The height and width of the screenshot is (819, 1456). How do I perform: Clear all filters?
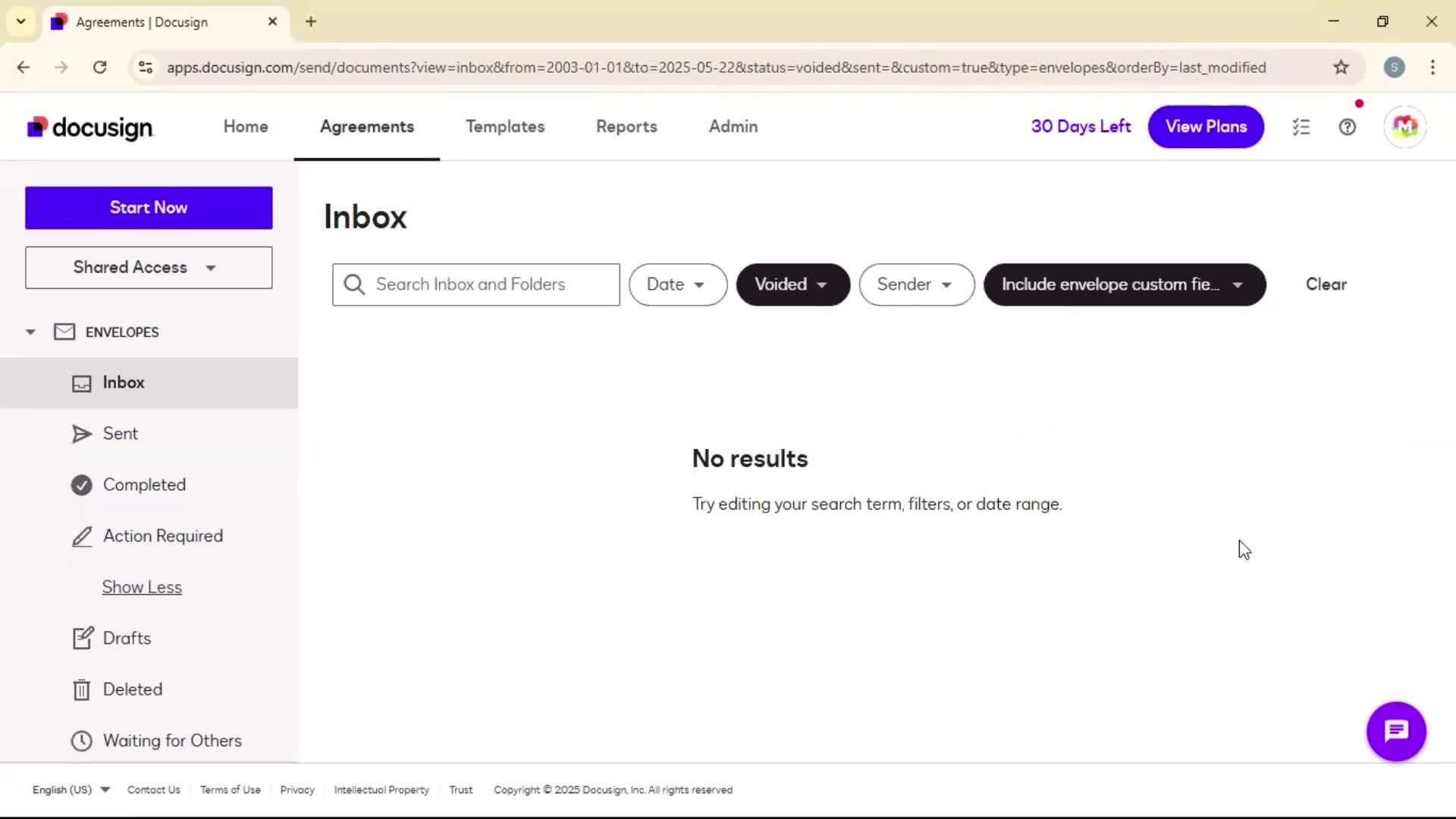click(x=1326, y=284)
